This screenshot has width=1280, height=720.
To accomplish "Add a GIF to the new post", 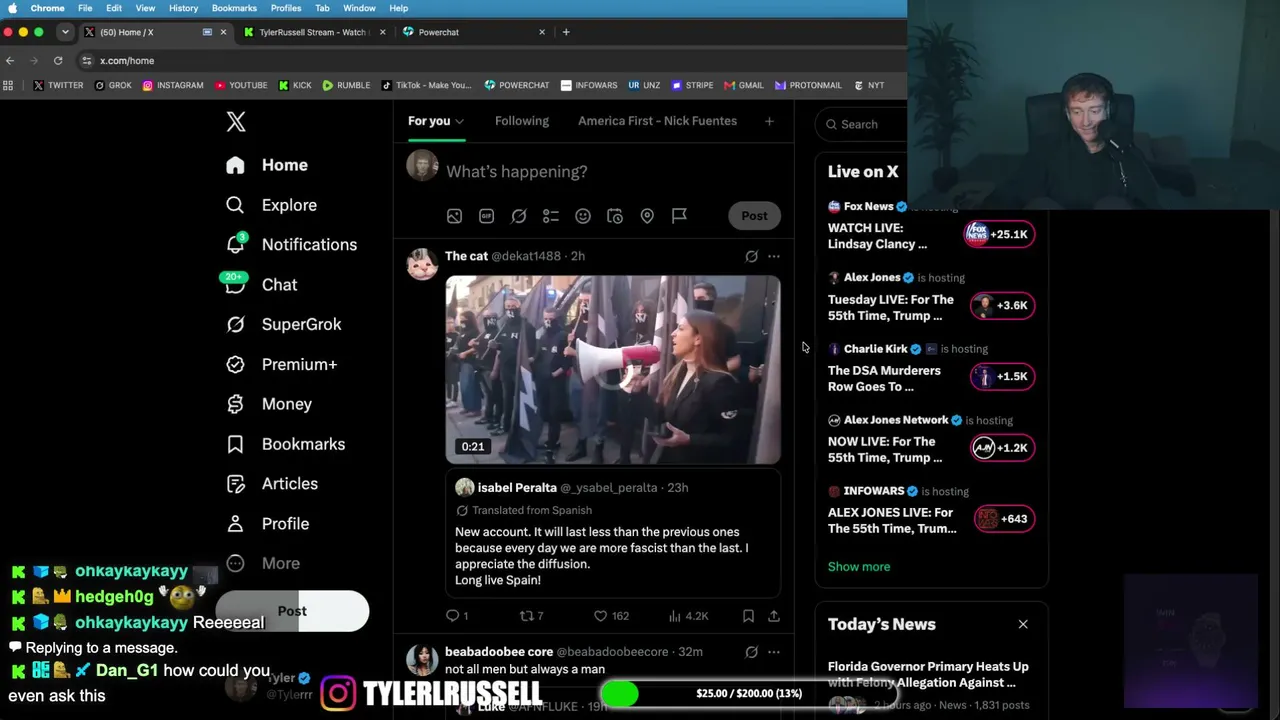I will click(487, 216).
